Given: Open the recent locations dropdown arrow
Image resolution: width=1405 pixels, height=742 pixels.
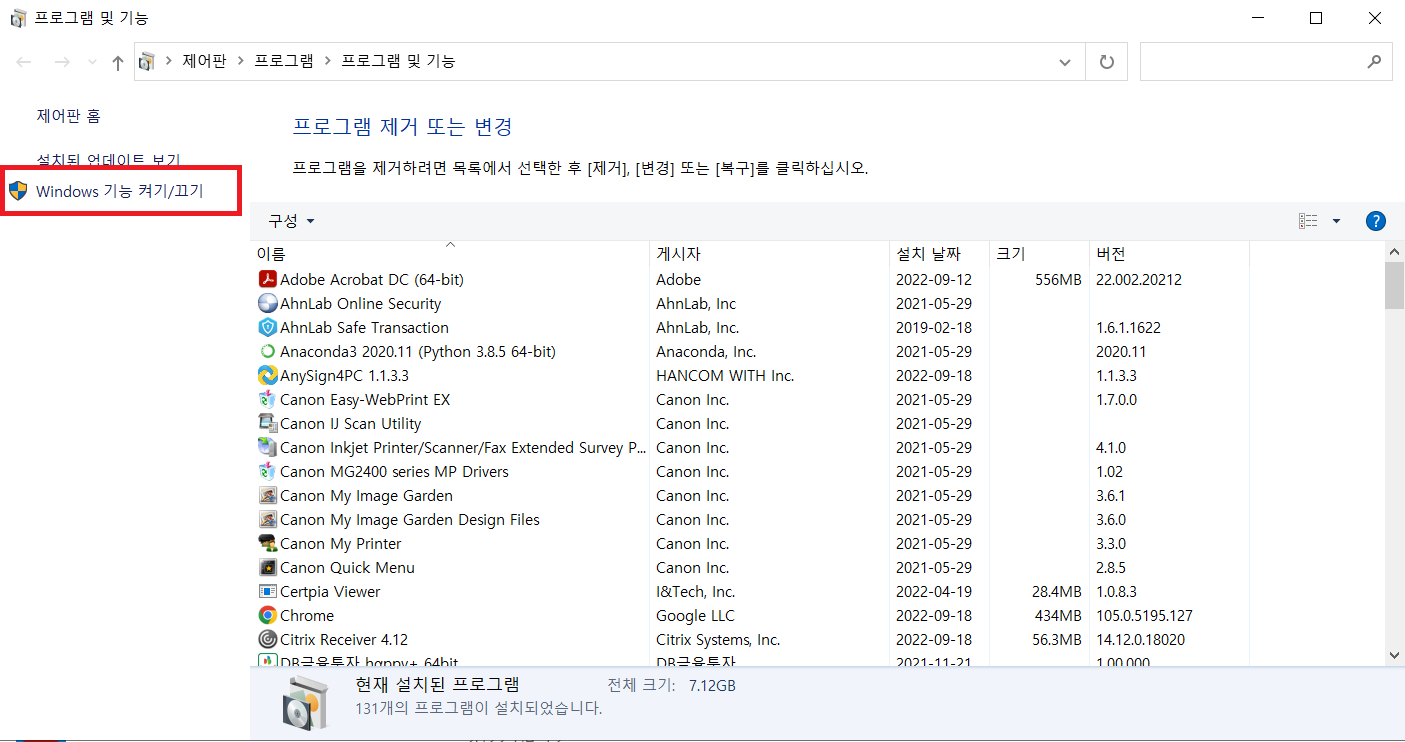Looking at the screenshot, I should point(92,62).
